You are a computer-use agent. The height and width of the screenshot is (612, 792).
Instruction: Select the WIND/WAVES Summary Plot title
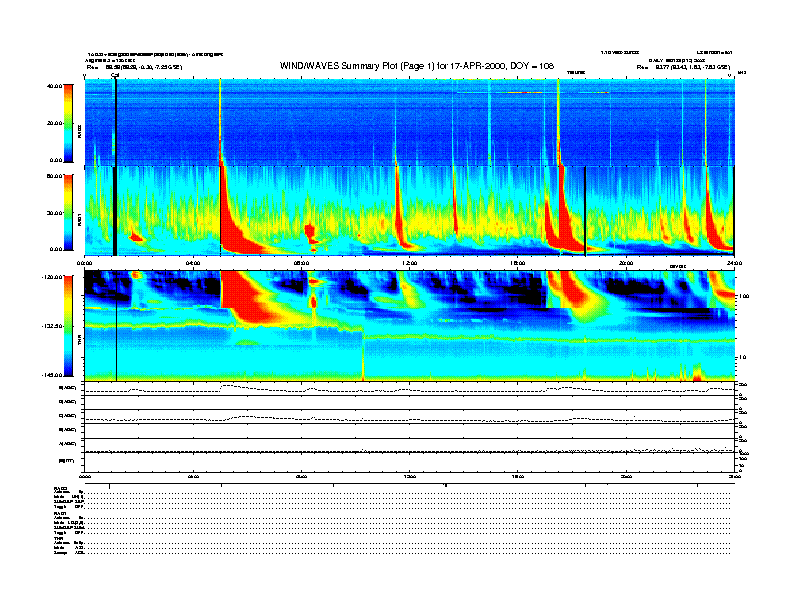point(417,66)
